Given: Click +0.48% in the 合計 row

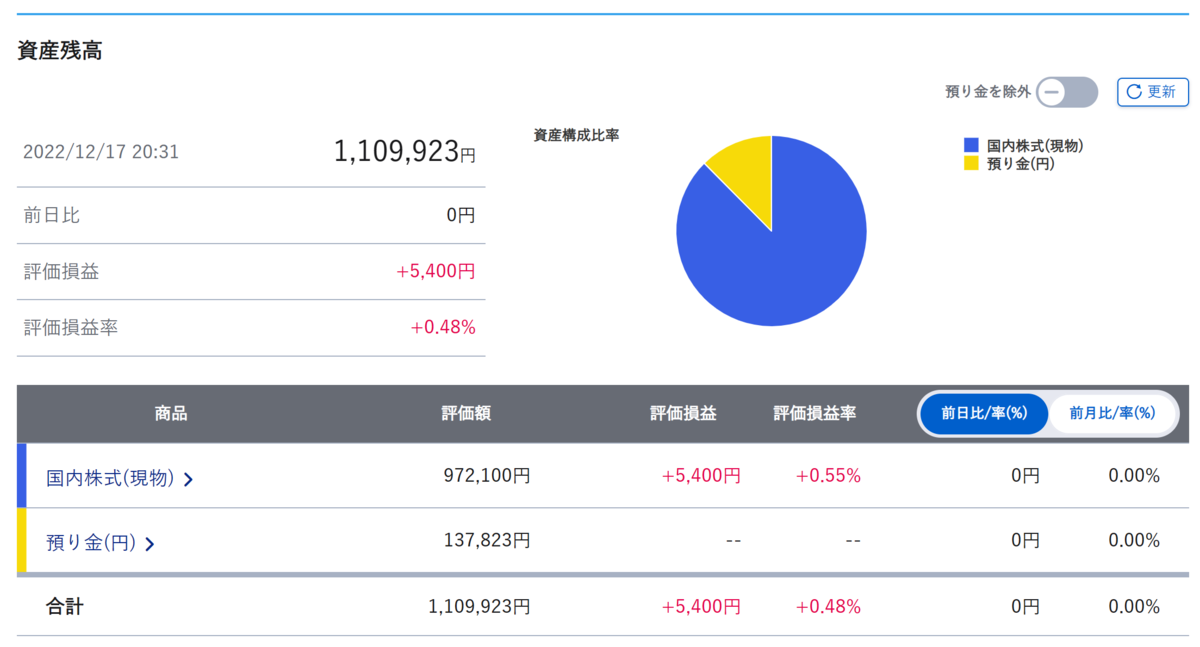Looking at the screenshot, I should point(828,606).
